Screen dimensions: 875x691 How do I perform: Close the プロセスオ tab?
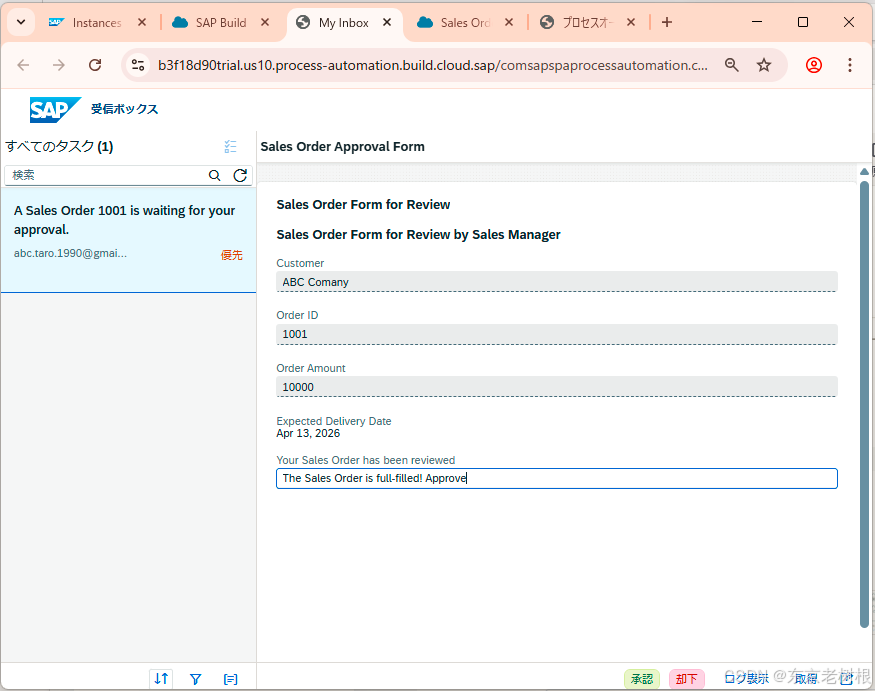(631, 22)
